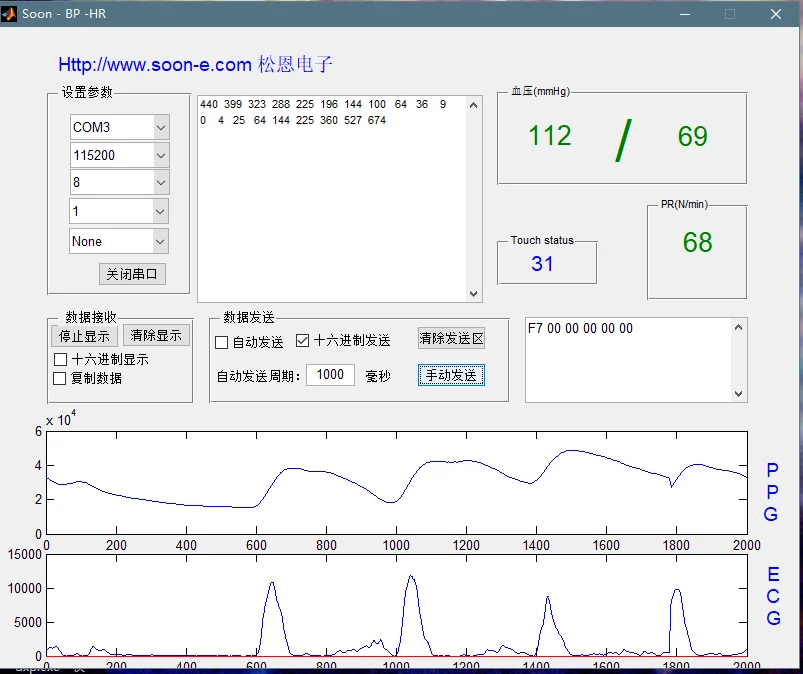Click the send area scrollbar up arrow

739,327
